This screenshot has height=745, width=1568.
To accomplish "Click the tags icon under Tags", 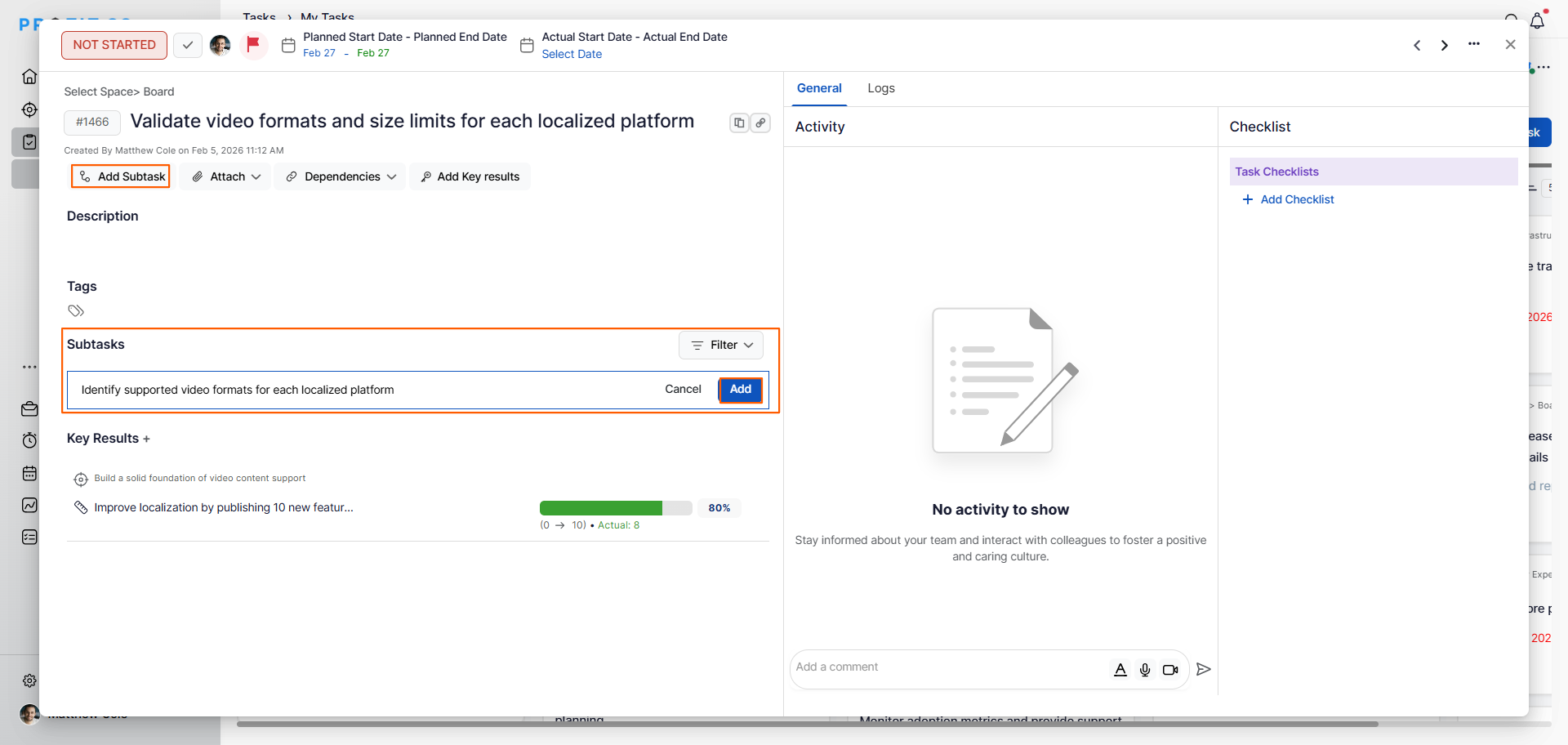I will [76, 310].
